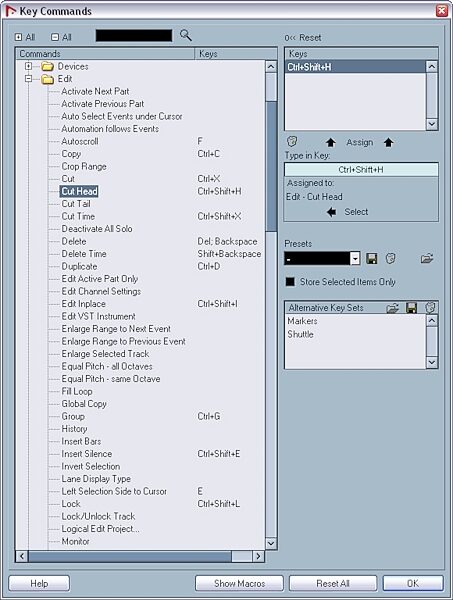Select Group command
Screen dimensions: 453x600
pyautogui.click(x=73, y=417)
